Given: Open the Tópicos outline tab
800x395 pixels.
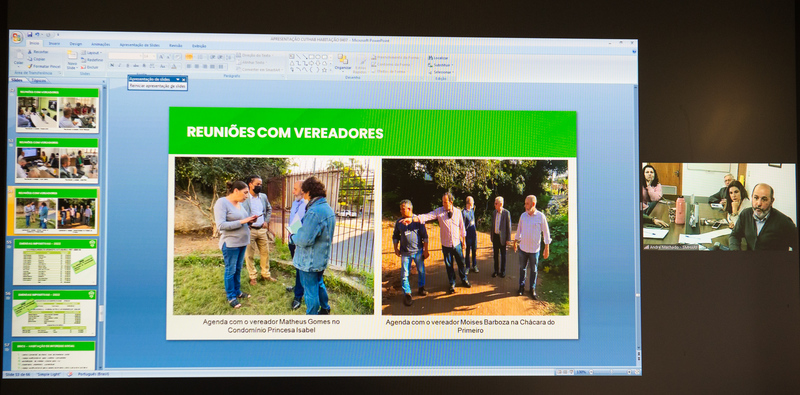Looking at the screenshot, I should click(x=39, y=81).
